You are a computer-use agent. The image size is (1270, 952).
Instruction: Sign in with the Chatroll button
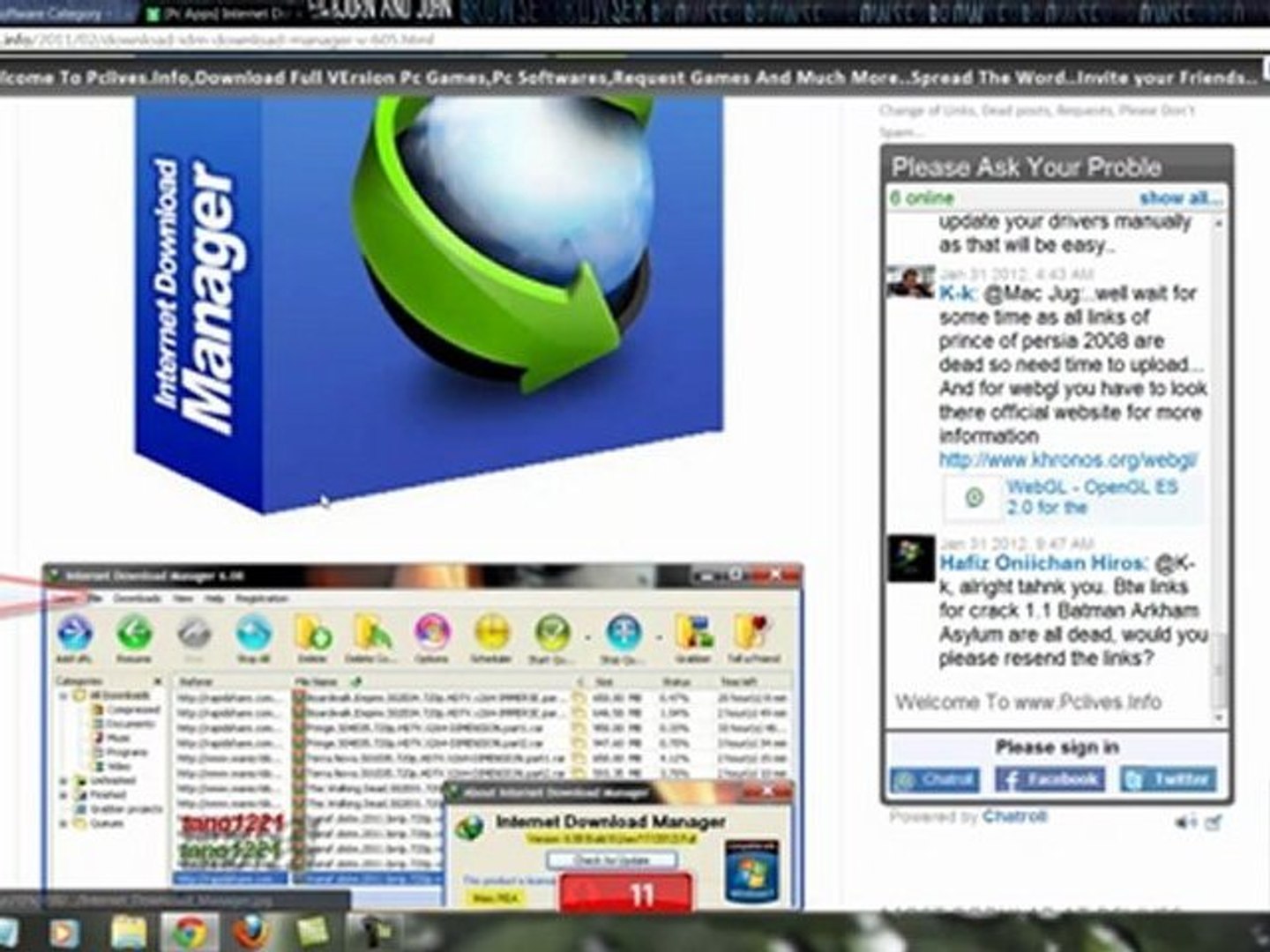[935, 779]
